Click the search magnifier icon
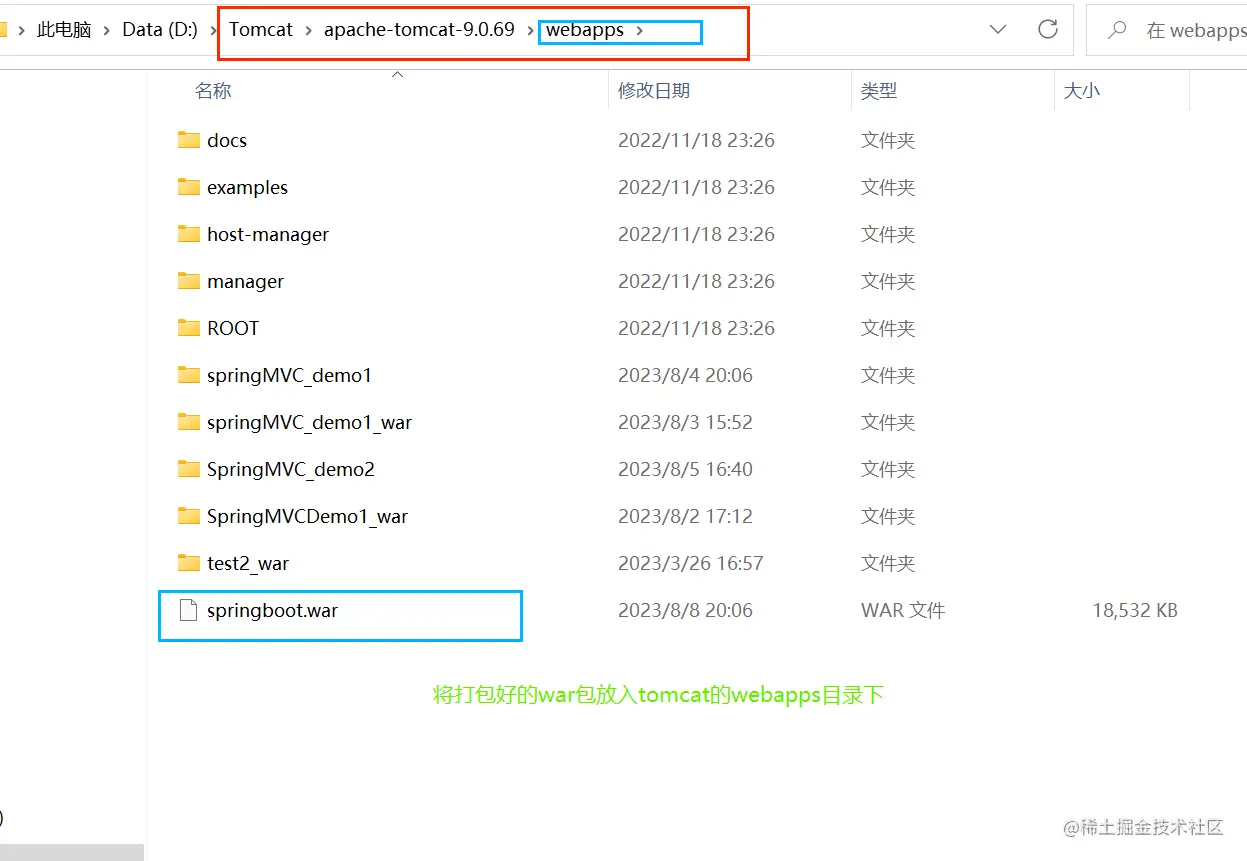The width and height of the screenshot is (1247, 861). 1115,30
